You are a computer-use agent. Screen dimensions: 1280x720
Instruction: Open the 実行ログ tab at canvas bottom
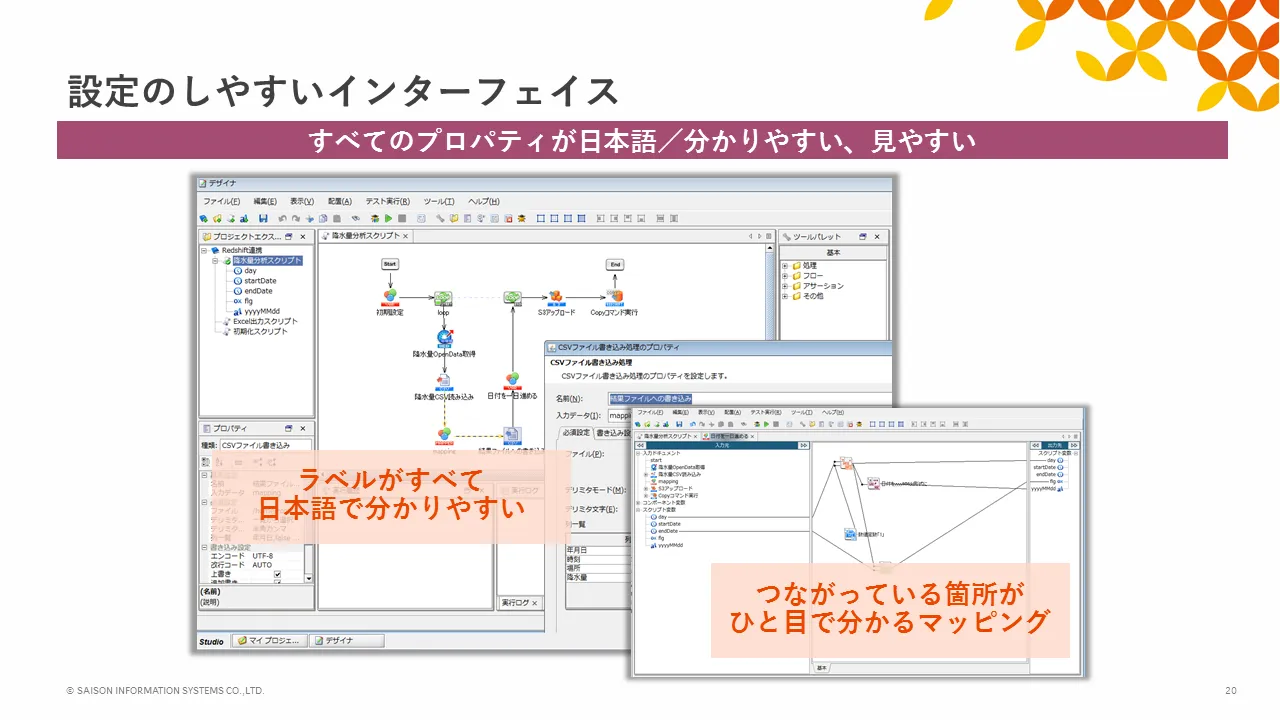click(519, 603)
